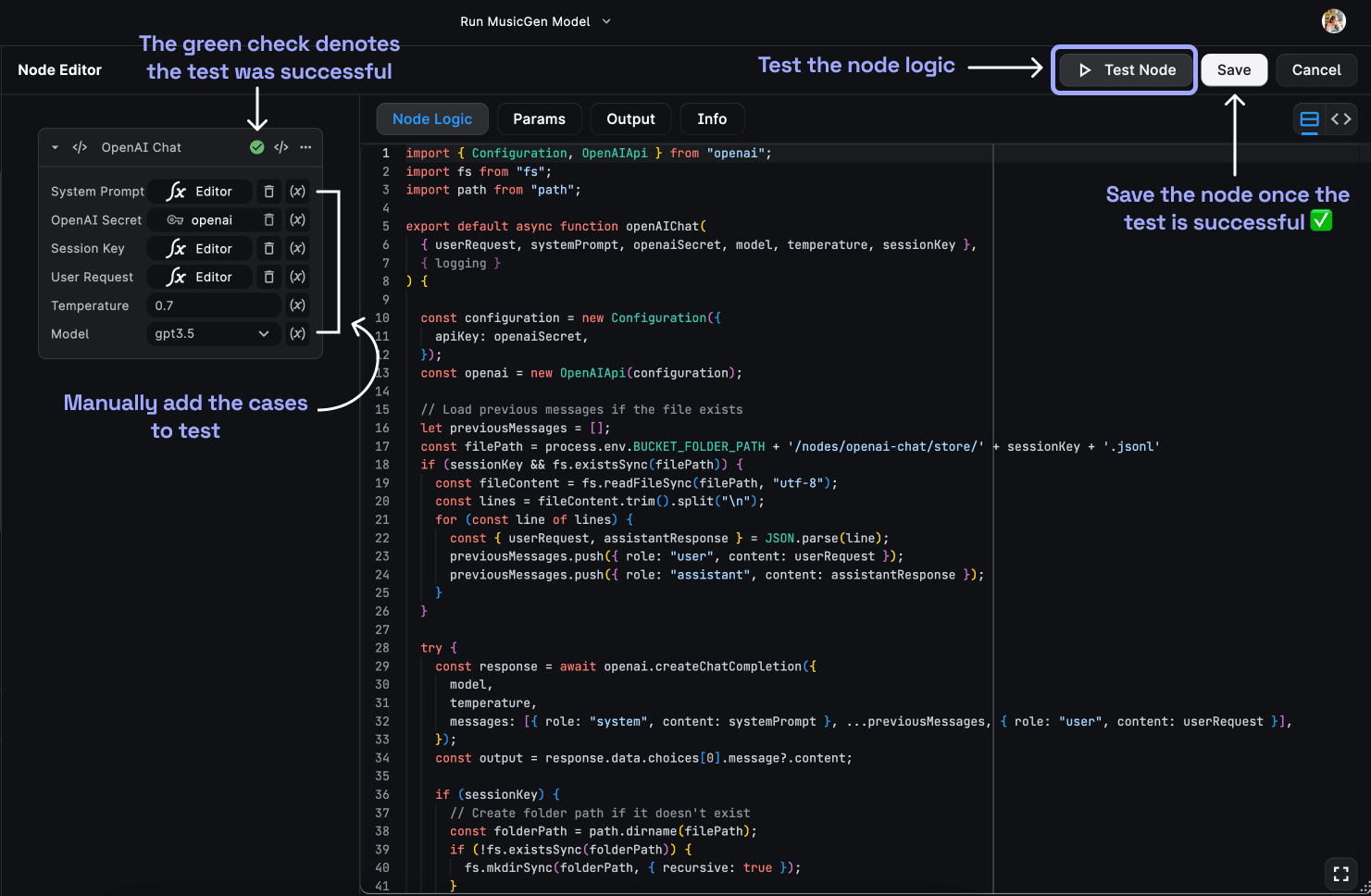Enable the split layout view toggle
The image size is (1371, 896).
pyautogui.click(x=1308, y=118)
